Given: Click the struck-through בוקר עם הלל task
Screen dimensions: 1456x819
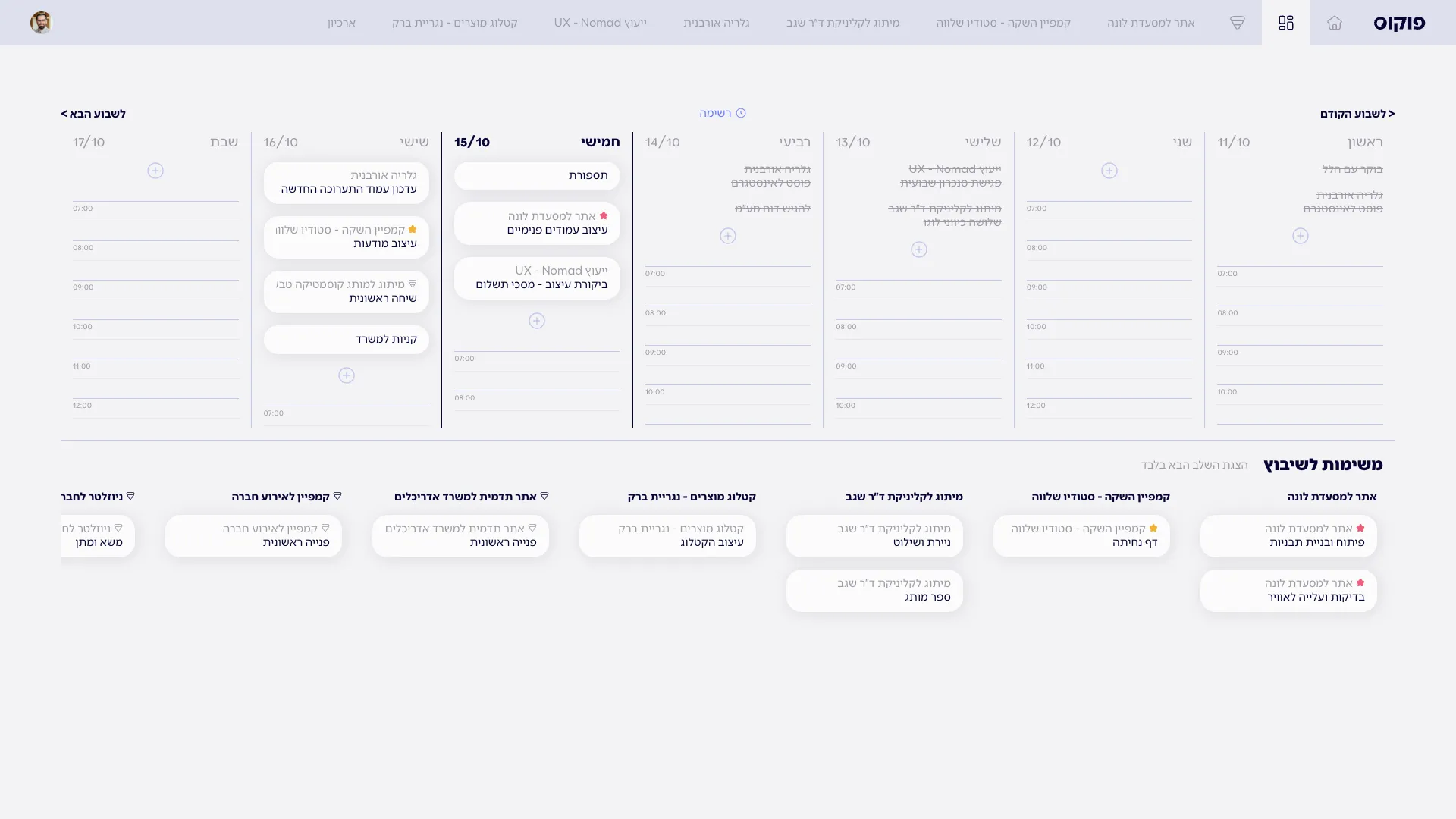Looking at the screenshot, I should coord(1352,169).
